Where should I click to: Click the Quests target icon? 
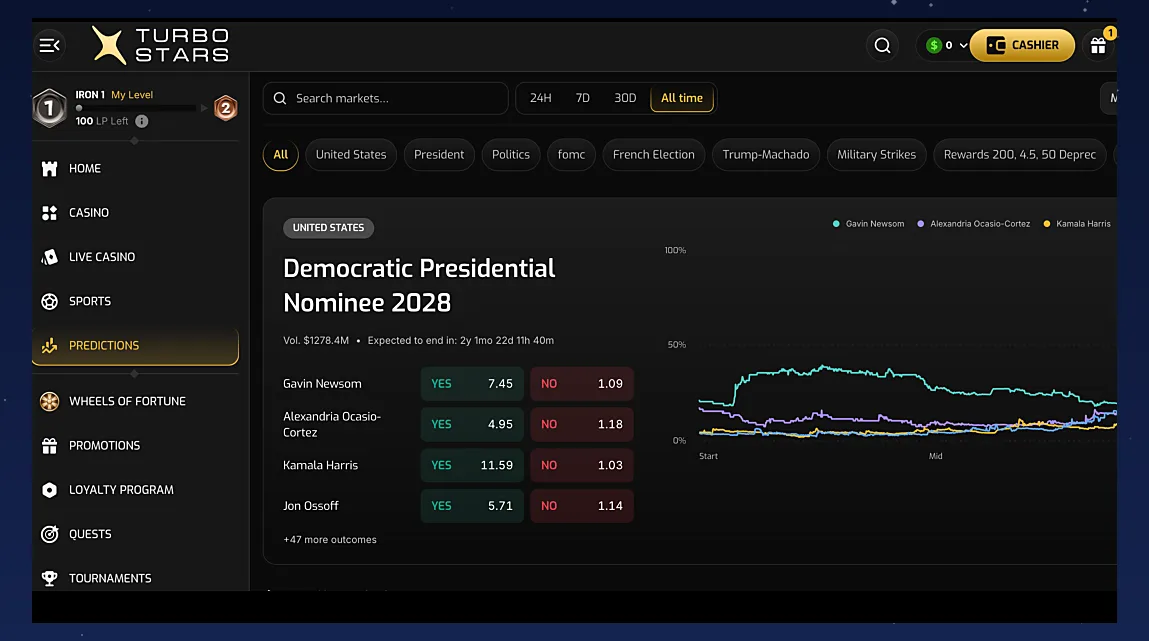point(49,534)
